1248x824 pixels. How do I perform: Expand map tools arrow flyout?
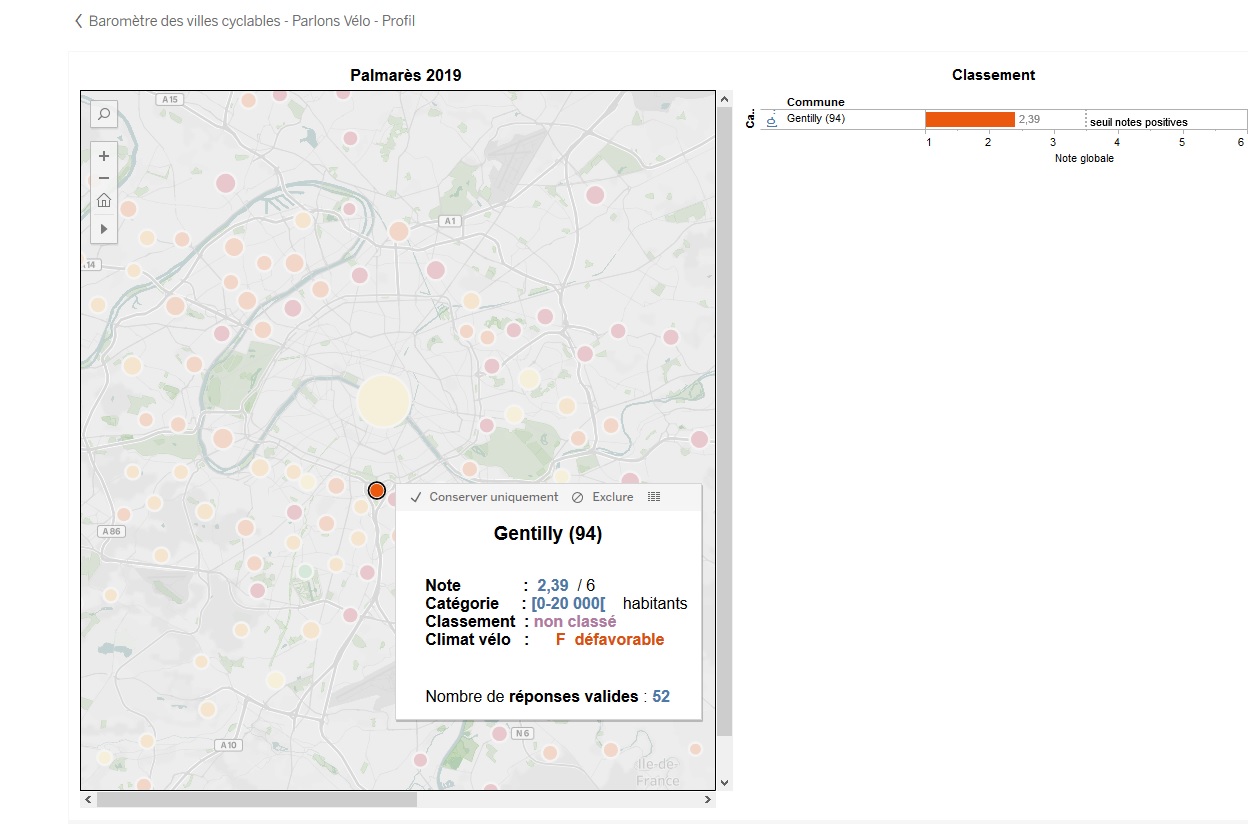pos(104,229)
